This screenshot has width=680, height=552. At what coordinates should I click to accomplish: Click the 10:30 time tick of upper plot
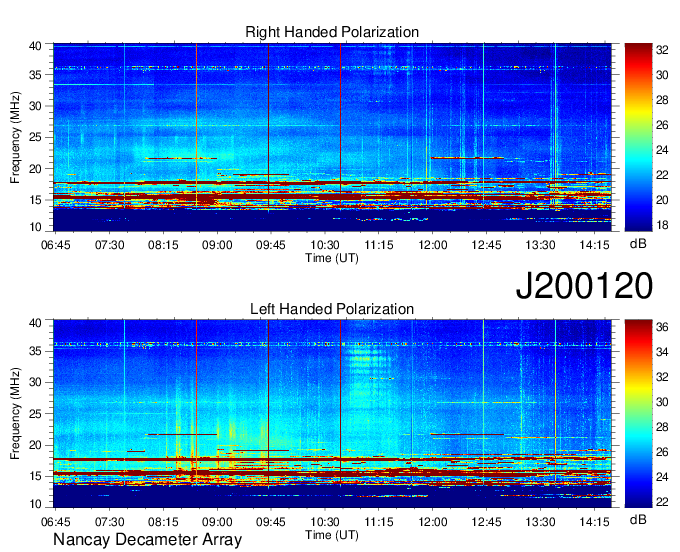coord(325,245)
